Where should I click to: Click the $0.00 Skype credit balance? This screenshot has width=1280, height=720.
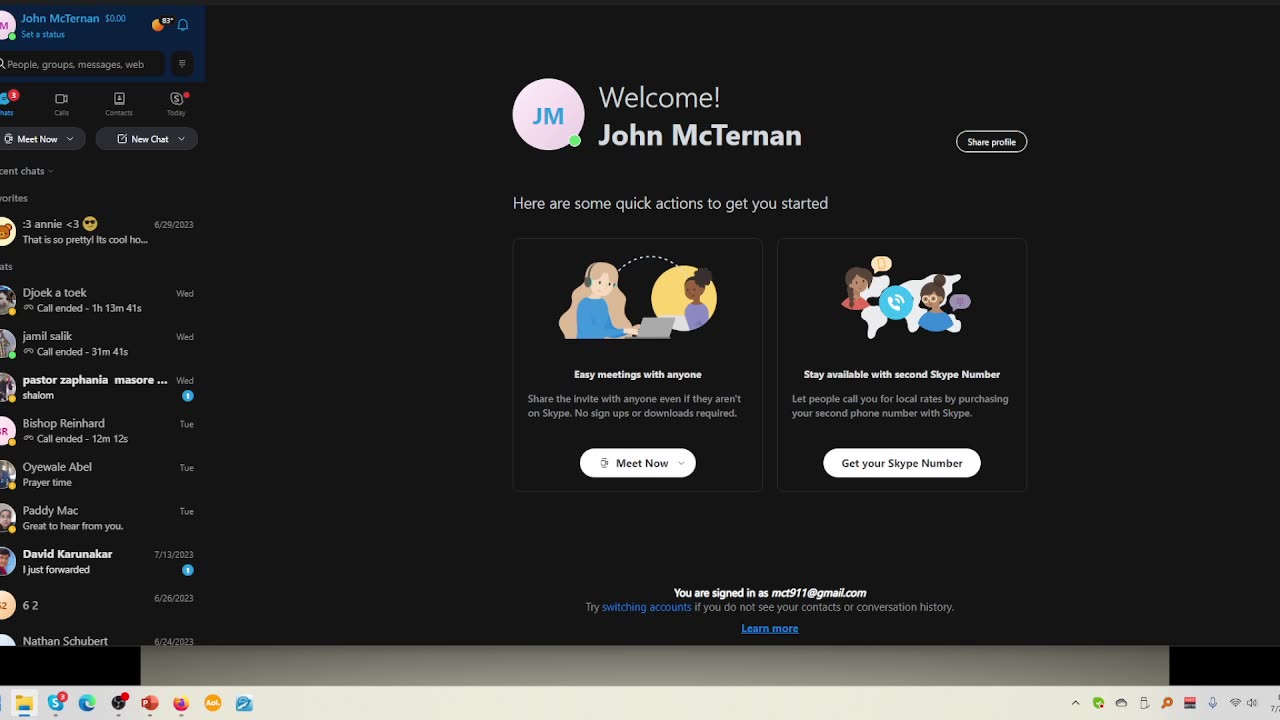[115, 18]
